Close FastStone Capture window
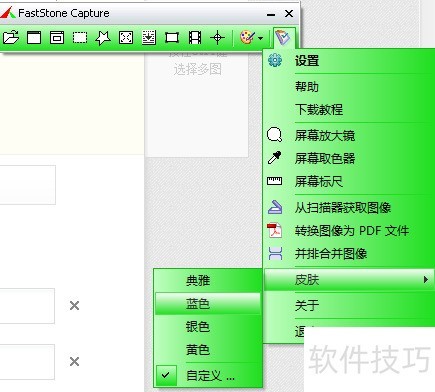Screen dimensions: 435x392 pos(289,13)
